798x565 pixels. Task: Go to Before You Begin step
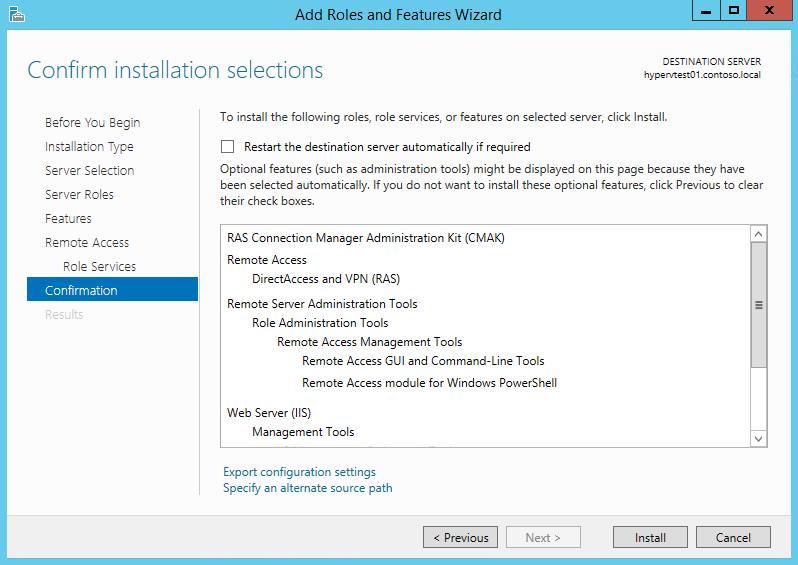click(93, 123)
